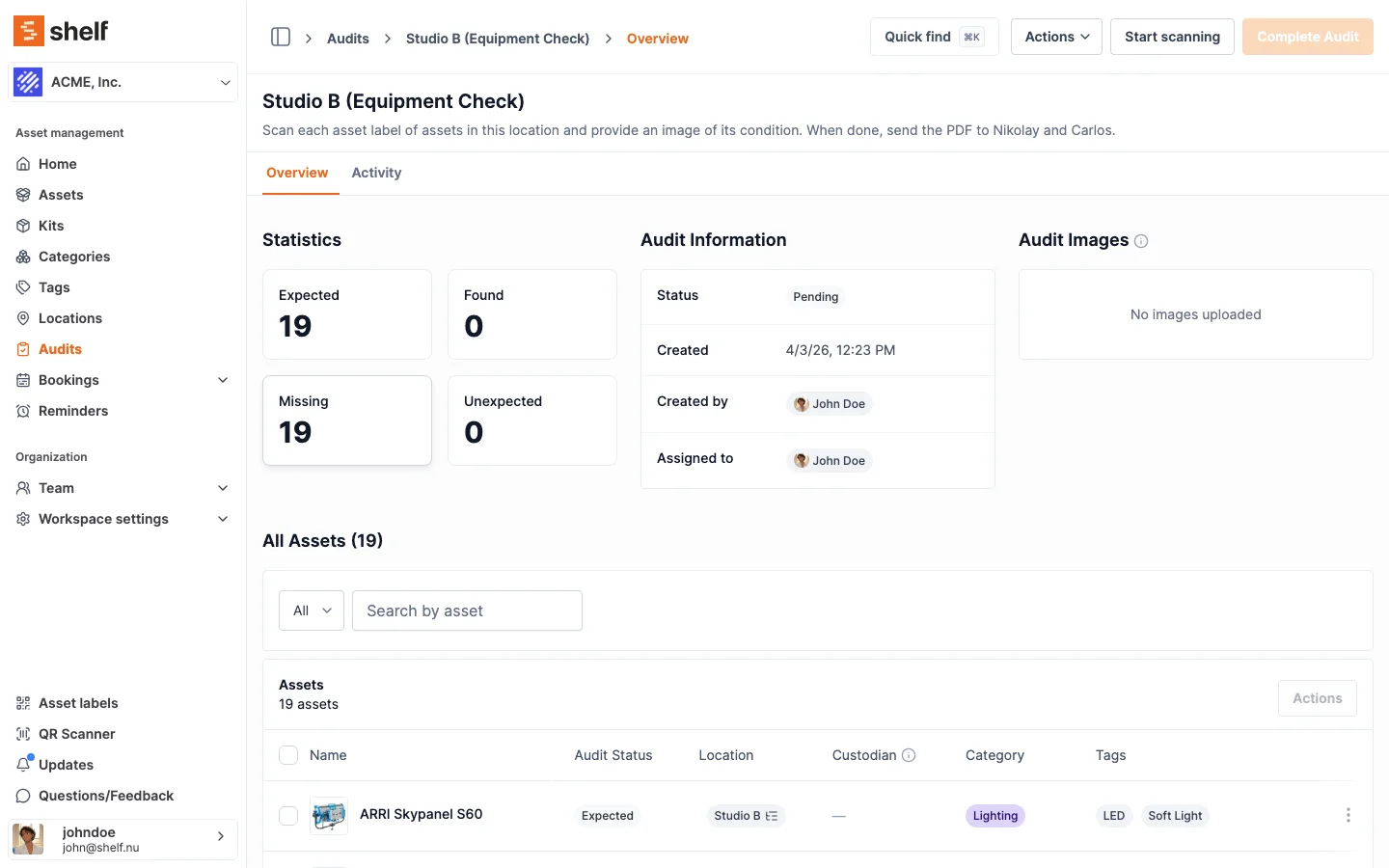Click the Start scanning button
1389x868 pixels.
point(1171,37)
